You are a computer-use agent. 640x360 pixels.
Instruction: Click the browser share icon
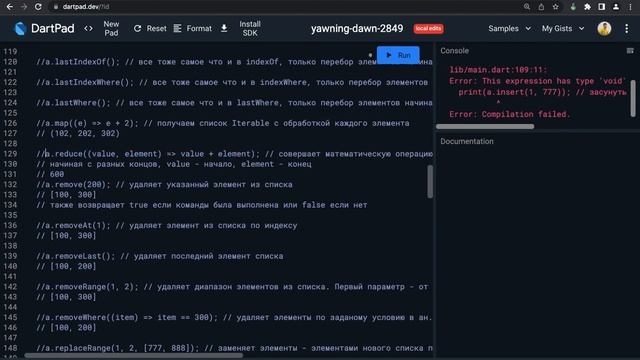(541, 7)
